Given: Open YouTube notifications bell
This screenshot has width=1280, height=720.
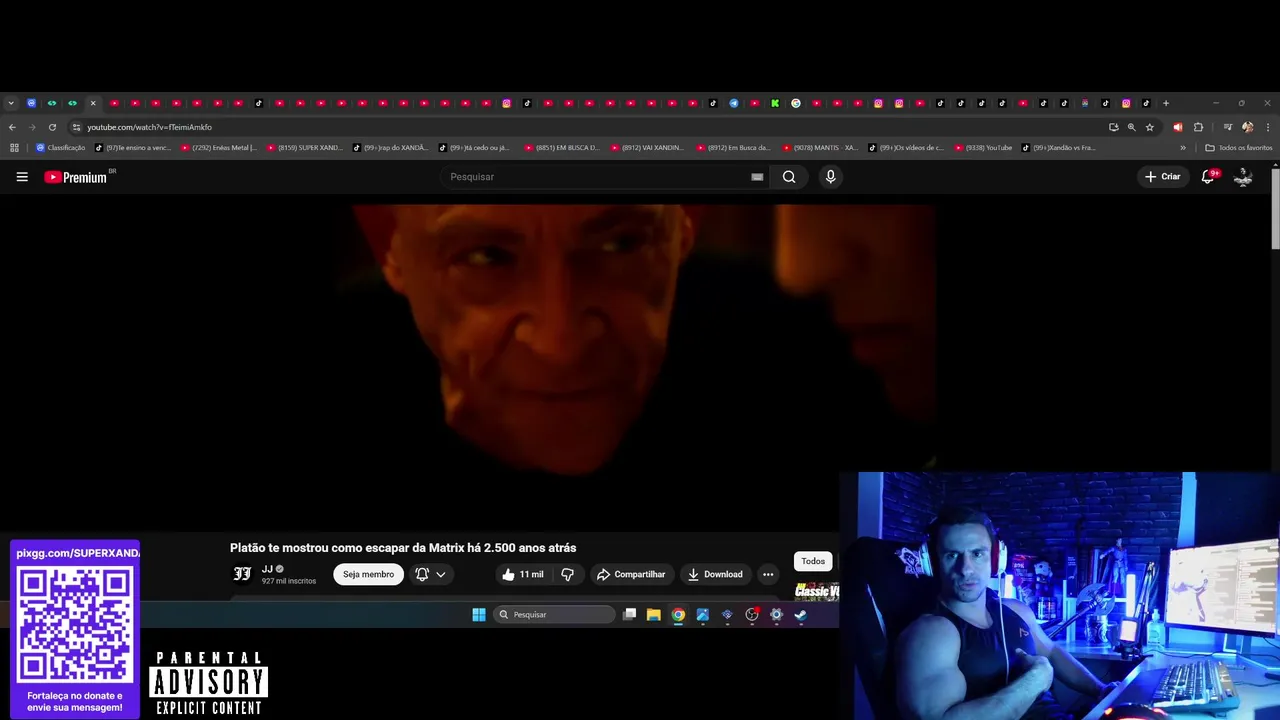Looking at the screenshot, I should click(1208, 177).
